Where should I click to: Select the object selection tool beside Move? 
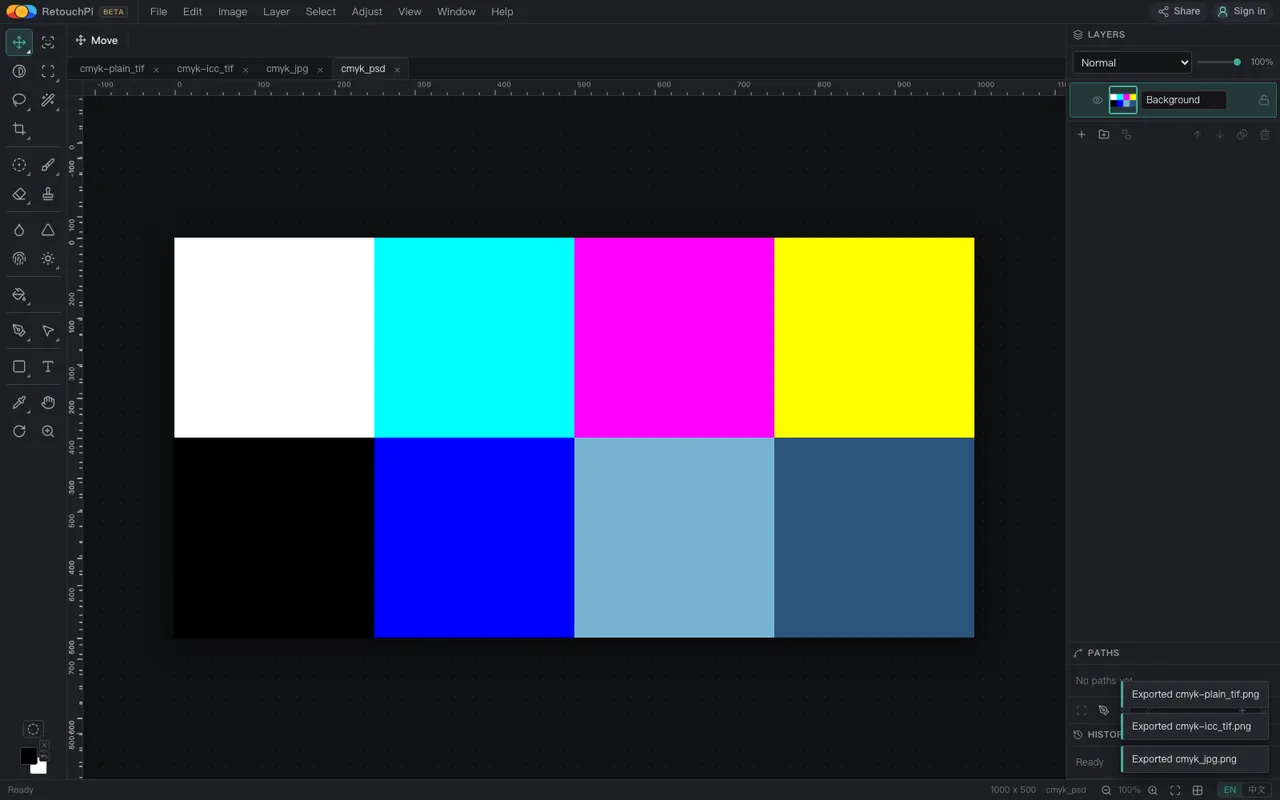coord(48,42)
